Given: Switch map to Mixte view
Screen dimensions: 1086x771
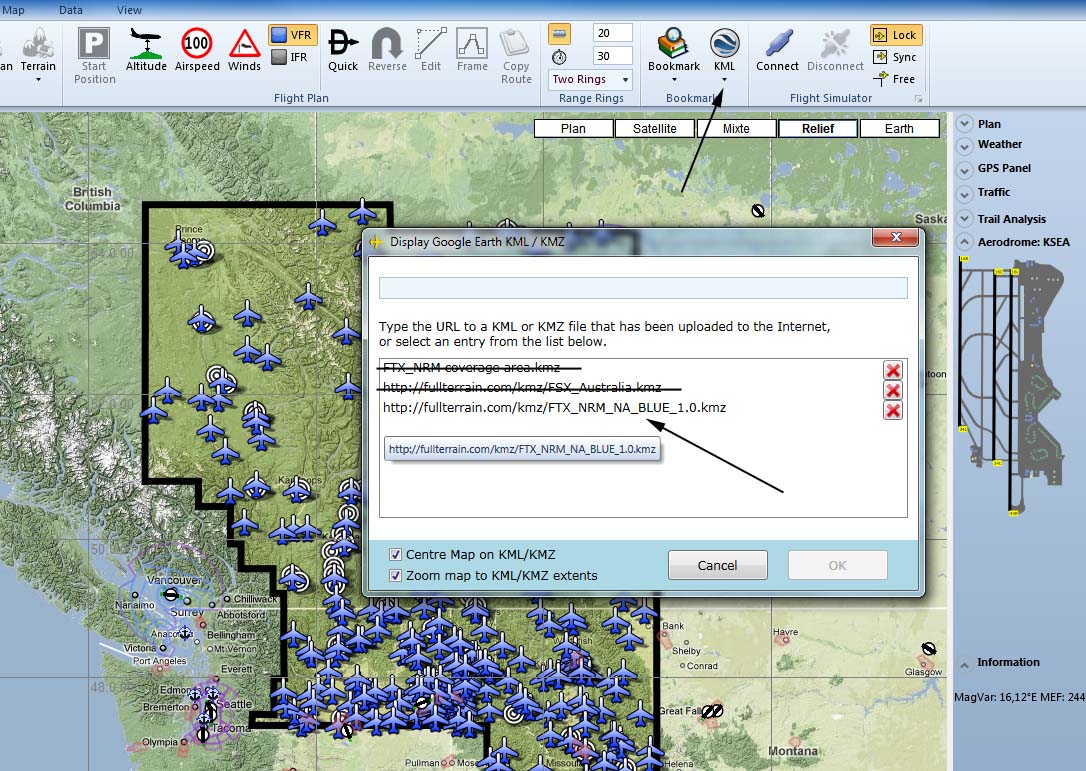Looking at the screenshot, I should (x=736, y=128).
